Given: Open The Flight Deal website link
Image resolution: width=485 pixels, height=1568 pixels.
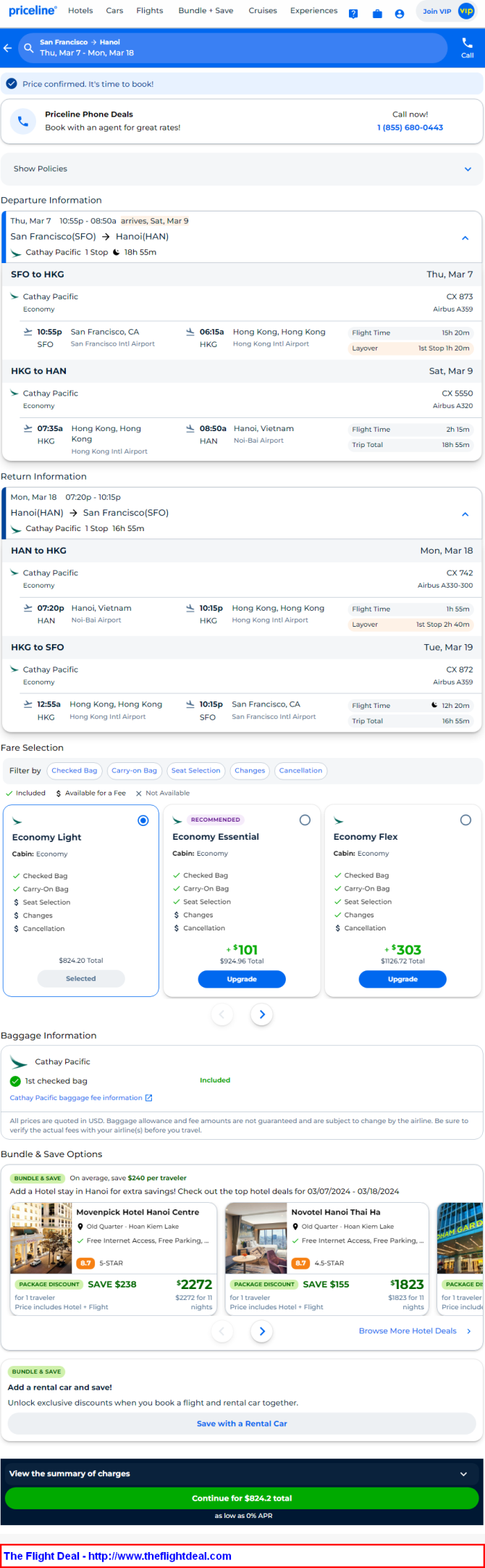Looking at the screenshot, I should tap(117, 1556).
